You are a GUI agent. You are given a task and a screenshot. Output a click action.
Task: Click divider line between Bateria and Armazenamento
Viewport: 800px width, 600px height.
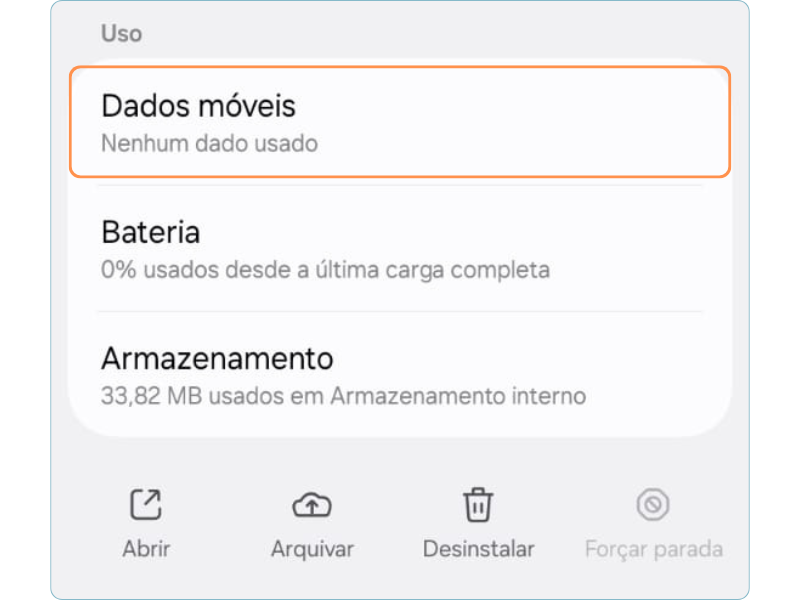(x=400, y=311)
